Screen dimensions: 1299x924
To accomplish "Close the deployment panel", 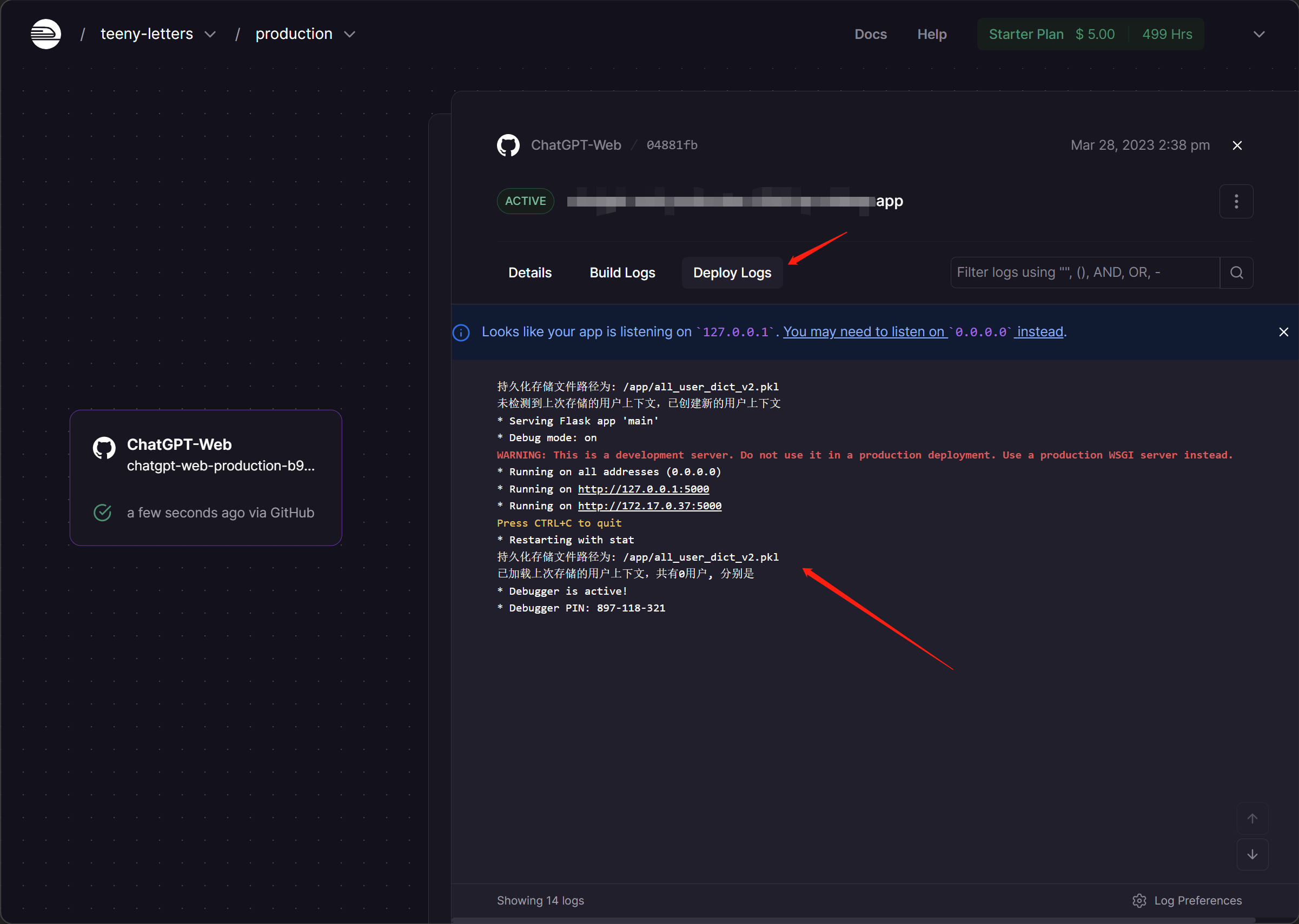I will (1237, 145).
